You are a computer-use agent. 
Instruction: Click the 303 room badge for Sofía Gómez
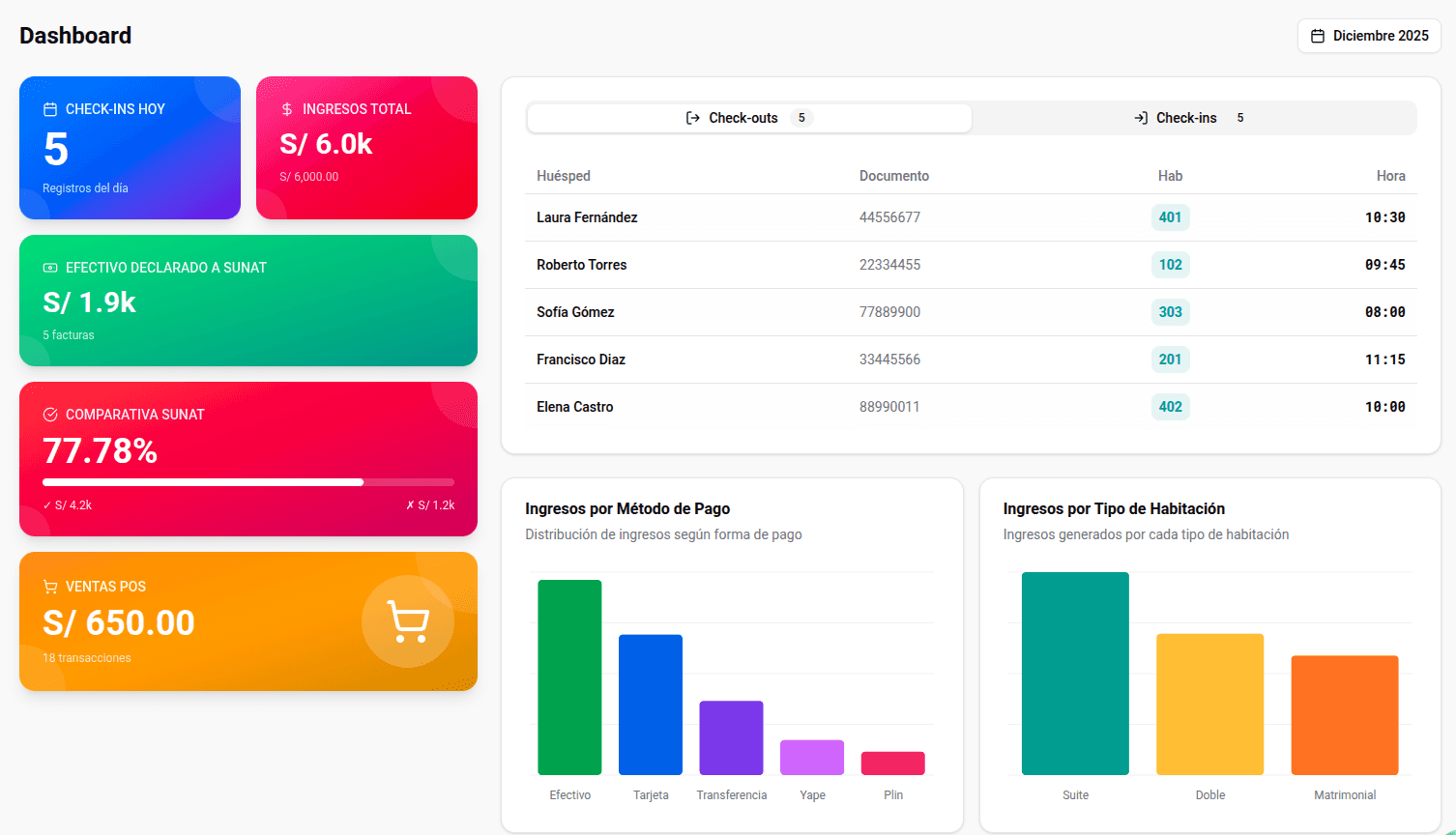pyautogui.click(x=1170, y=311)
